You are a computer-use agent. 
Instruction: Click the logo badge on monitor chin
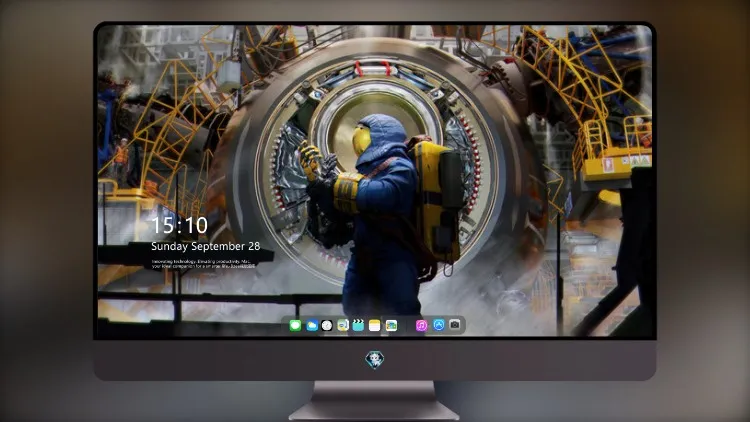click(375, 360)
